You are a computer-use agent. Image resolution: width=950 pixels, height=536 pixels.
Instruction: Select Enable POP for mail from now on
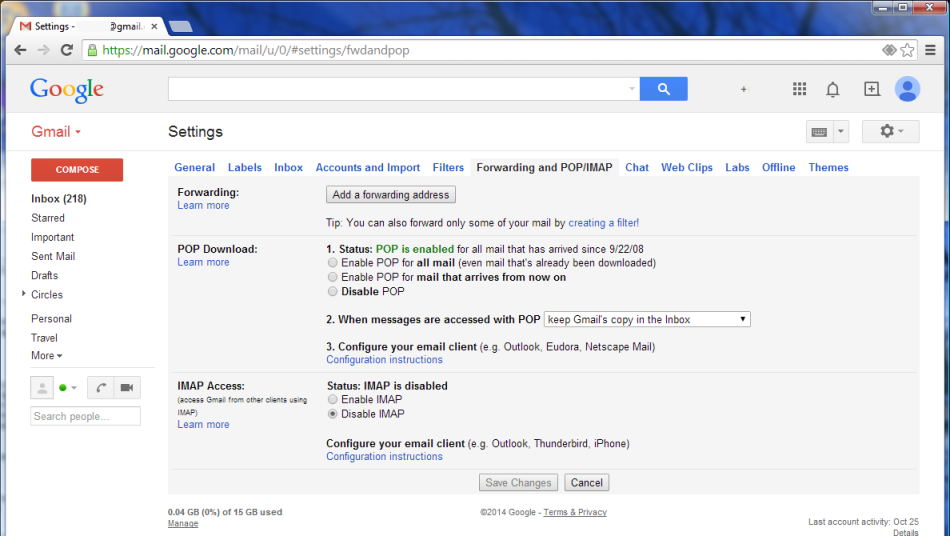tap(333, 277)
